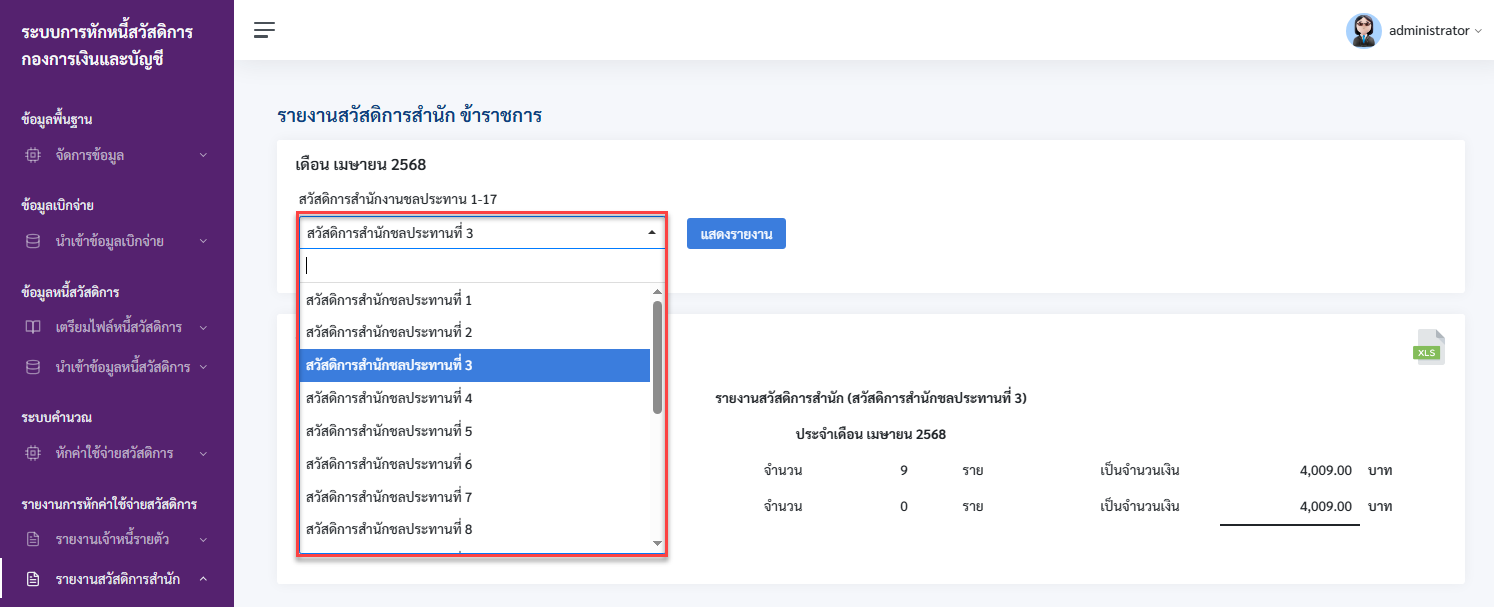Image resolution: width=1494 pixels, height=607 pixels.
Task: Collapse the รายงานสวัสดิการสำนัก chevron
Action: point(203,579)
